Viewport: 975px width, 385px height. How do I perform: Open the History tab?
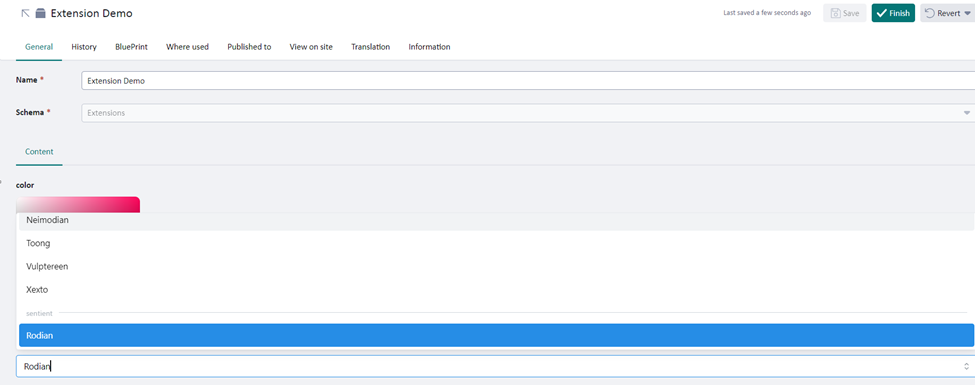(84, 47)
